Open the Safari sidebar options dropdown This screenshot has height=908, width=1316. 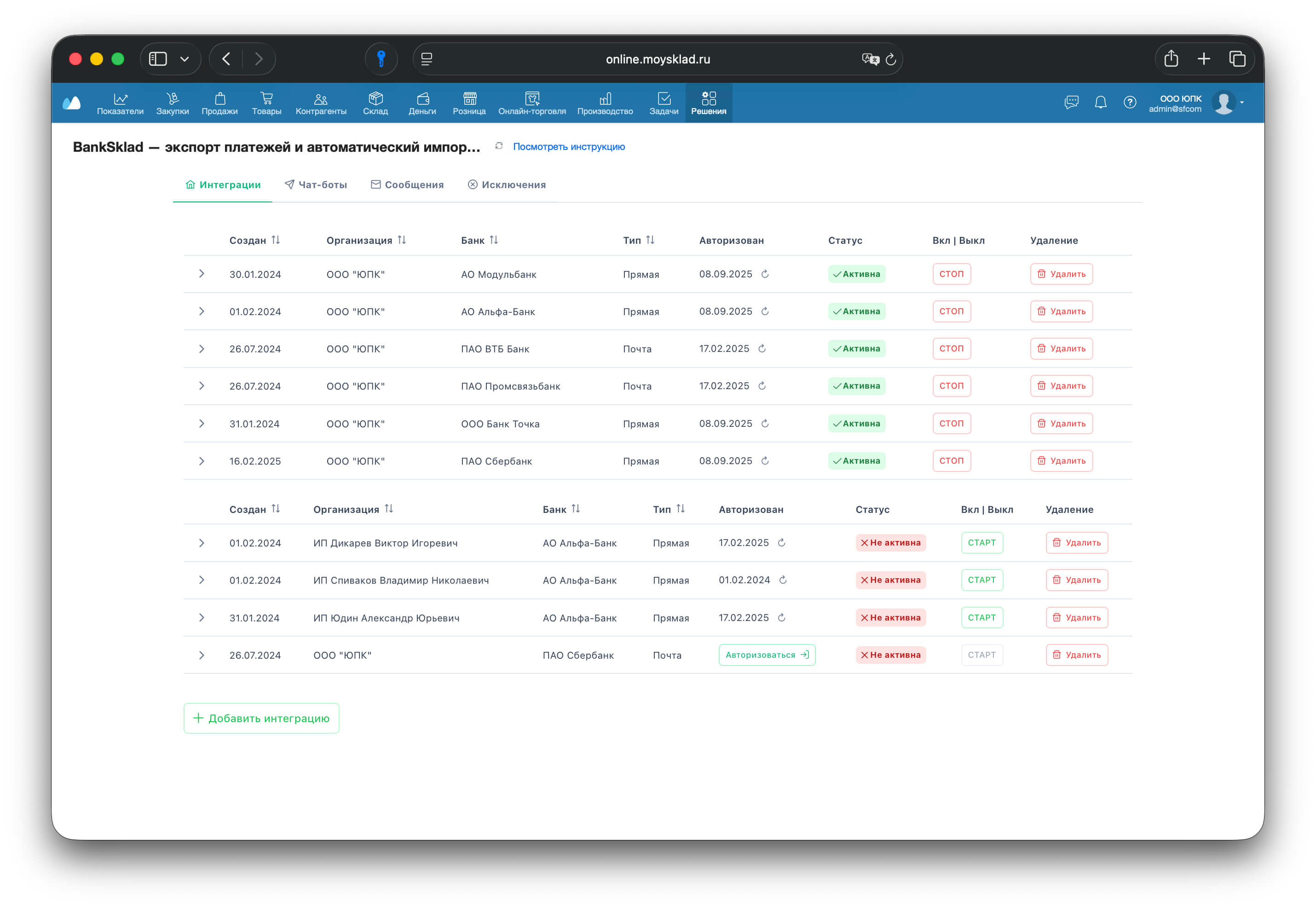pyautogui.click(x=185, y=59)
